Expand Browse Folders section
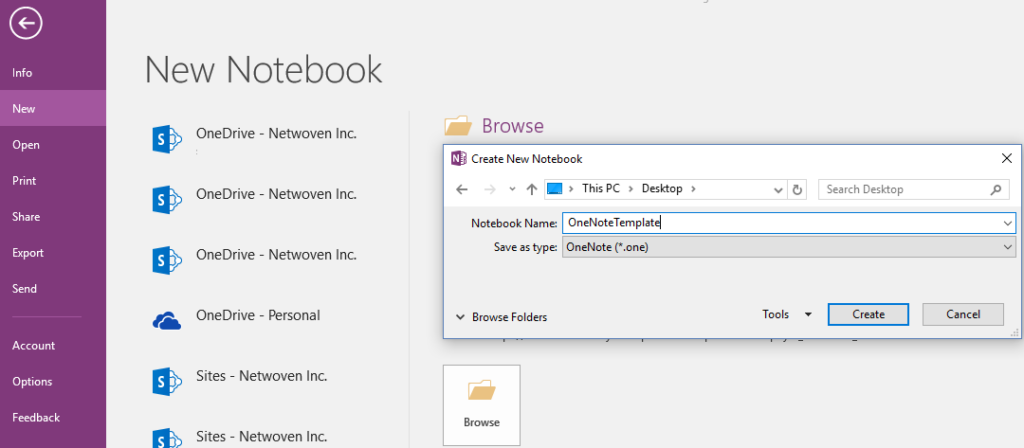The height and width of the screenshot is (448, 1024). tap(502, 317)
